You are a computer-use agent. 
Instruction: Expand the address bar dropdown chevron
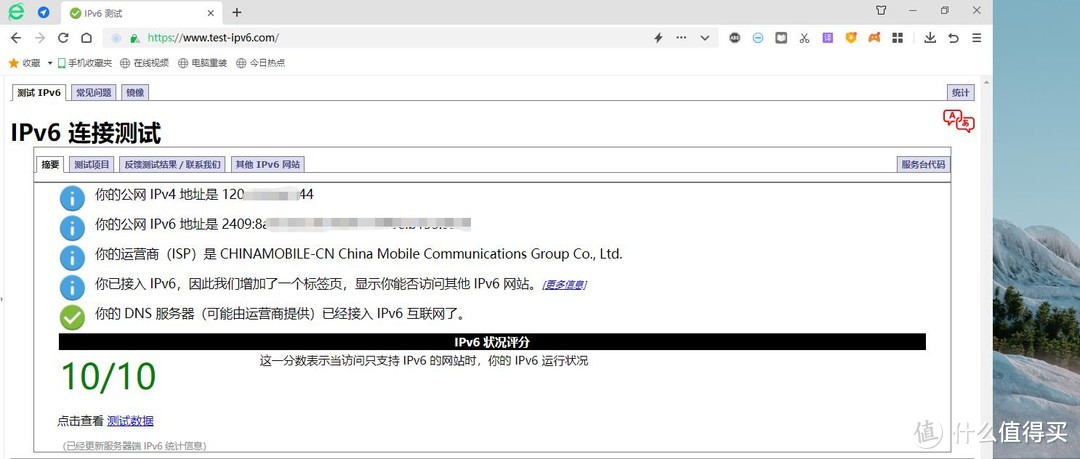[705, 38]
